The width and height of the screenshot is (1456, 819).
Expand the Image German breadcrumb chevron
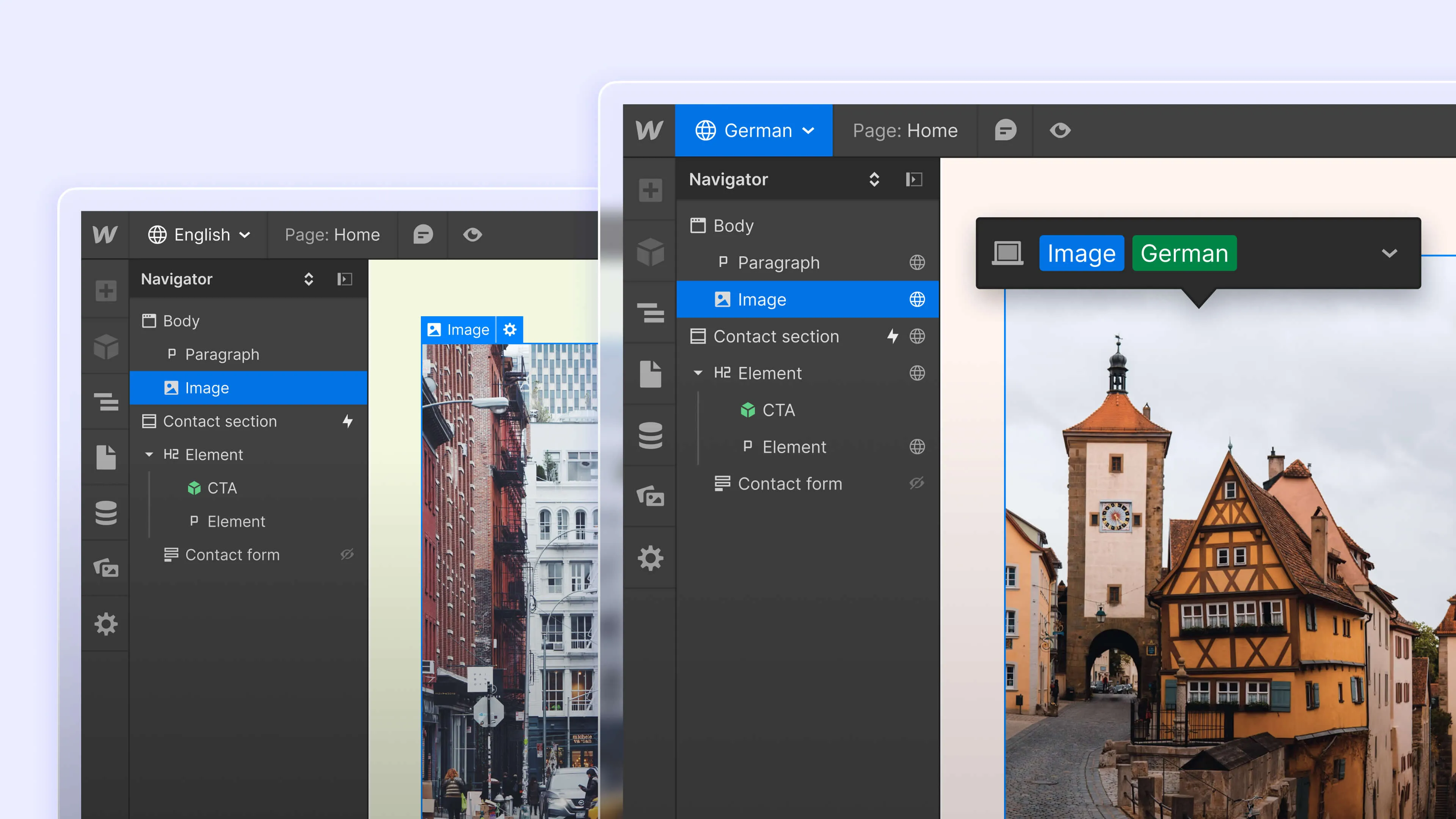[x=1389, y=253]
